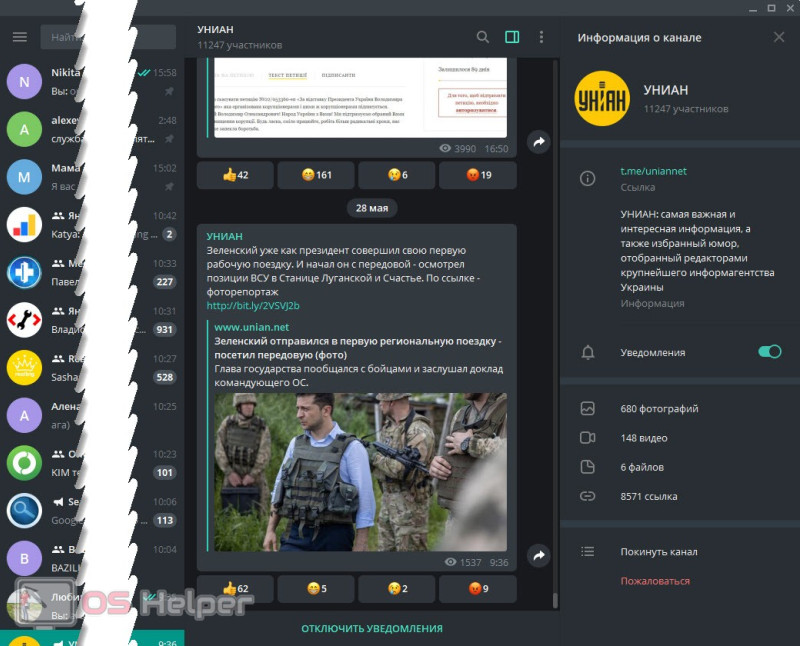The width and height of the screenshot is (800, 646).
Task: Click the UNIAN channel logo avatar
Action: pyautogui.click(x=602, y=99)
